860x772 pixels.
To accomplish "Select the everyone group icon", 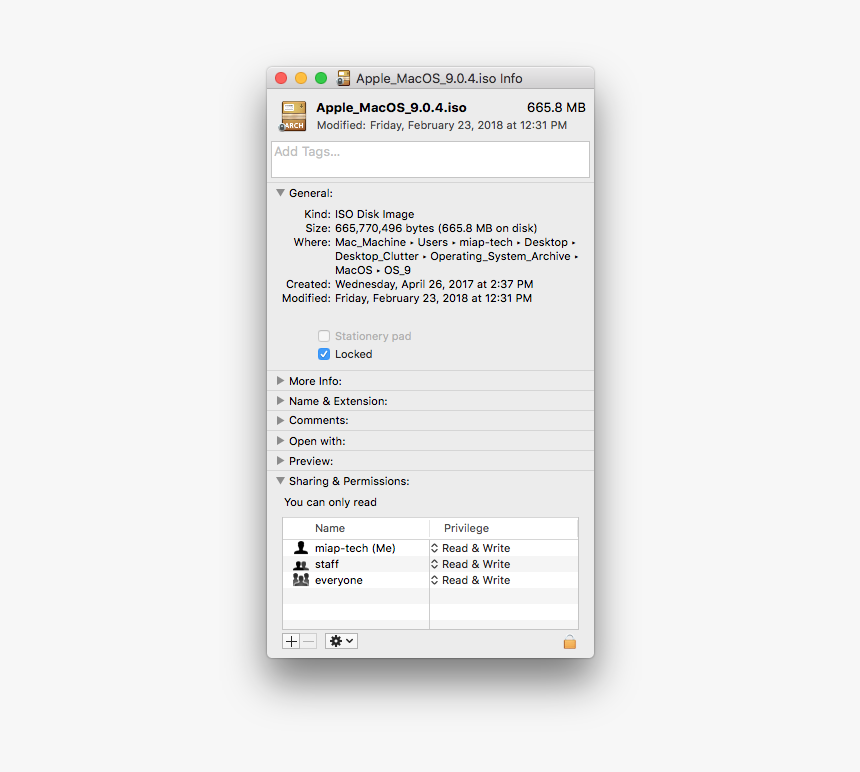I will (301, 580).
